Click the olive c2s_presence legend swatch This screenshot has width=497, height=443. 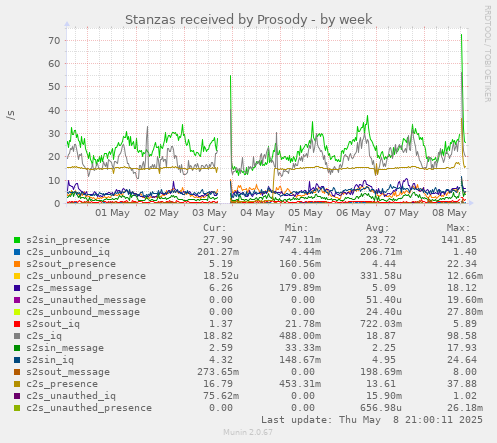click(17, 384)
